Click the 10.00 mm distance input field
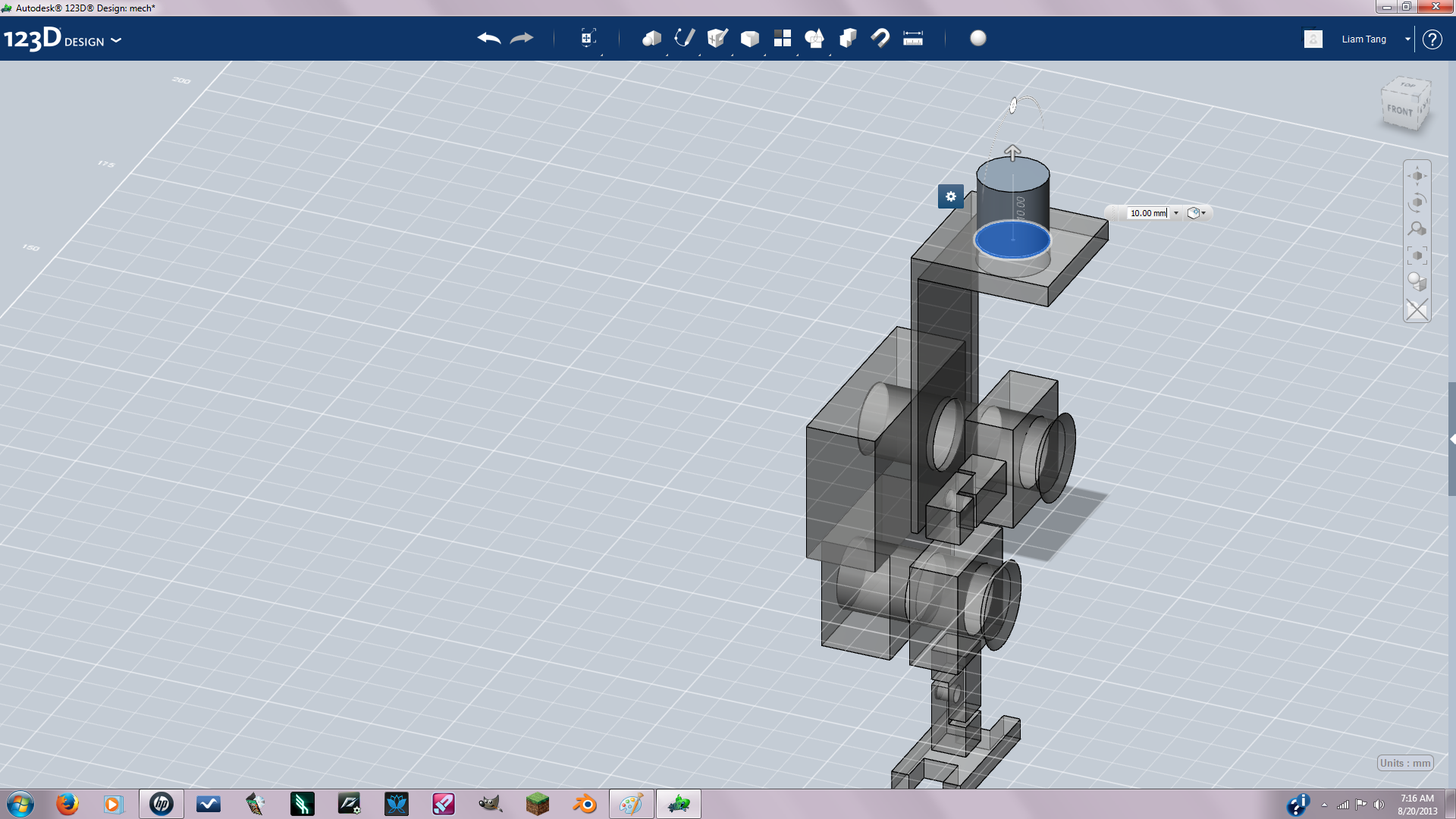 (x=1148, y=213)
